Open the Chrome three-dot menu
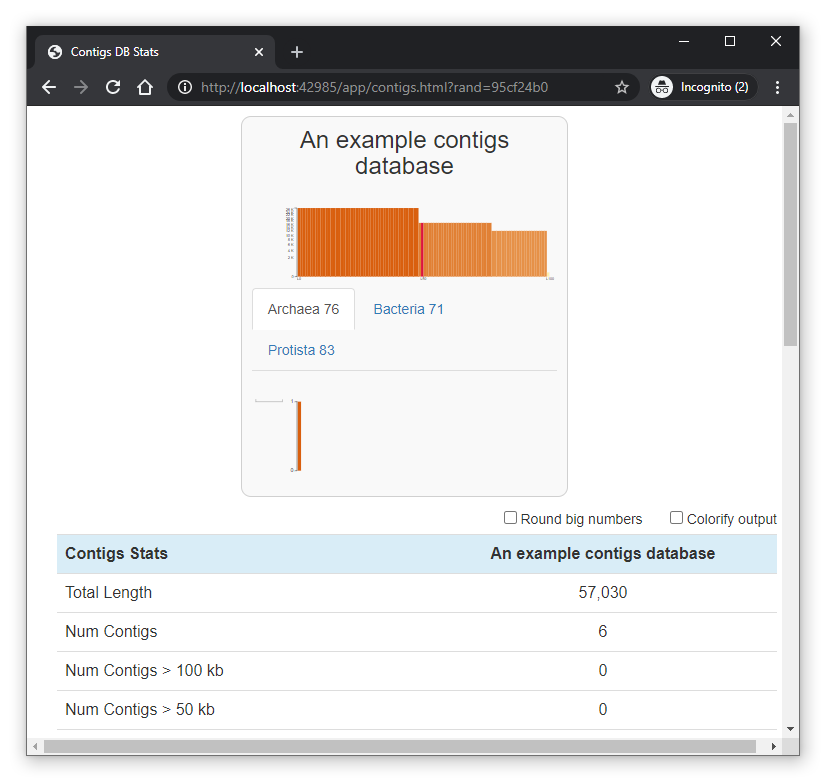Viewport: 832px width, 782px height. pyautogui.click(x=777, y=88)
